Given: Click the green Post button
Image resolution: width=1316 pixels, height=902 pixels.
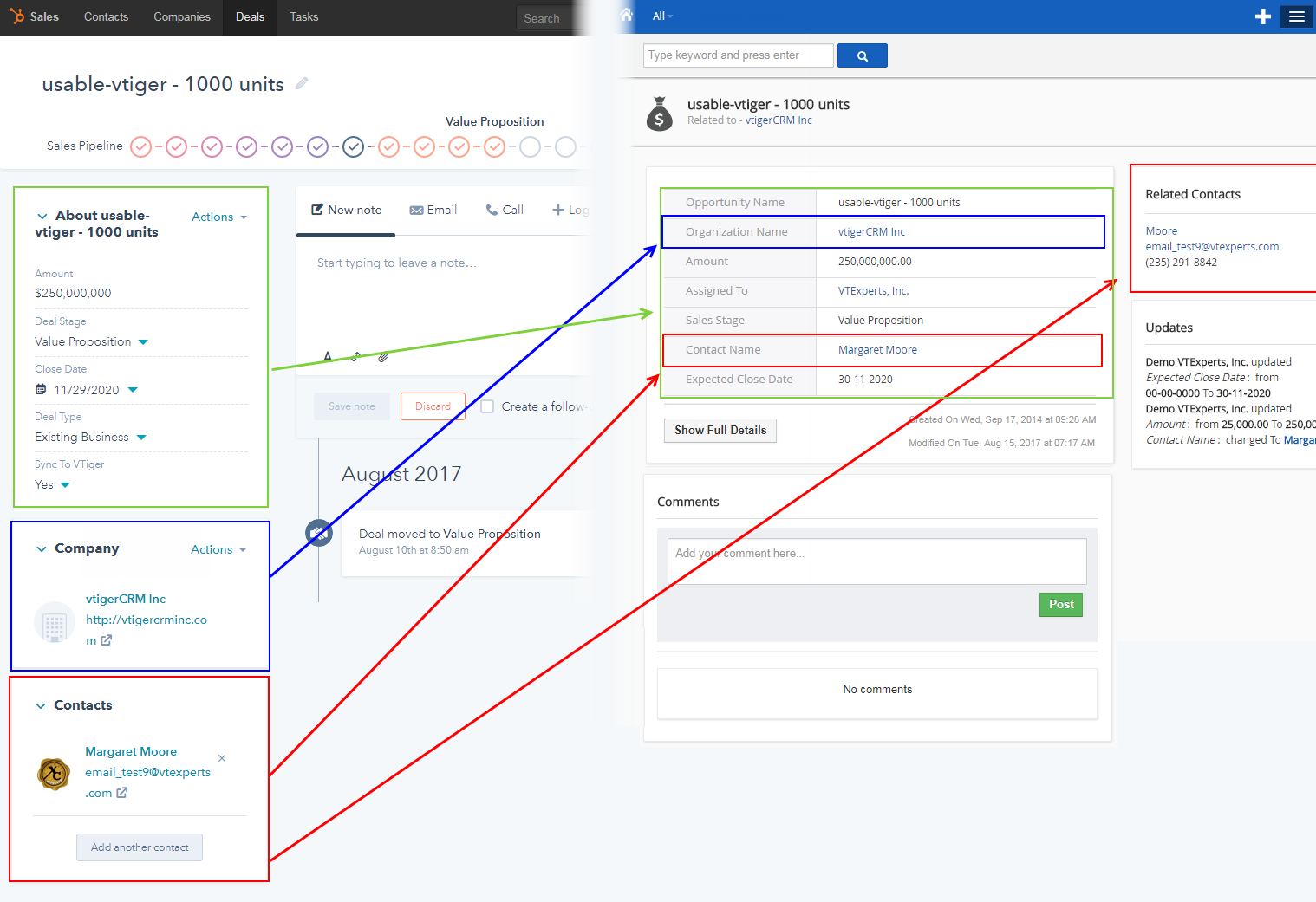Looking at the screenshot, I should click(x=1061, y=605).
